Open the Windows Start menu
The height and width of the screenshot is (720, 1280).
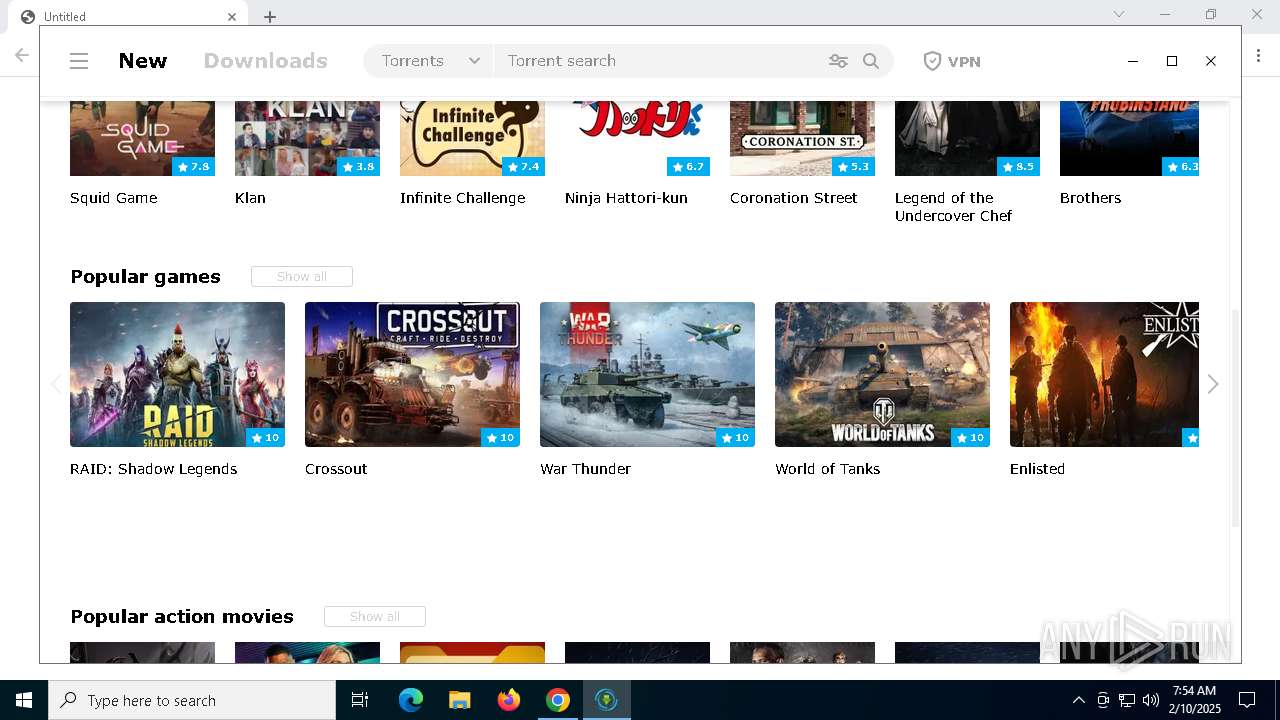[x=24, y=700]
